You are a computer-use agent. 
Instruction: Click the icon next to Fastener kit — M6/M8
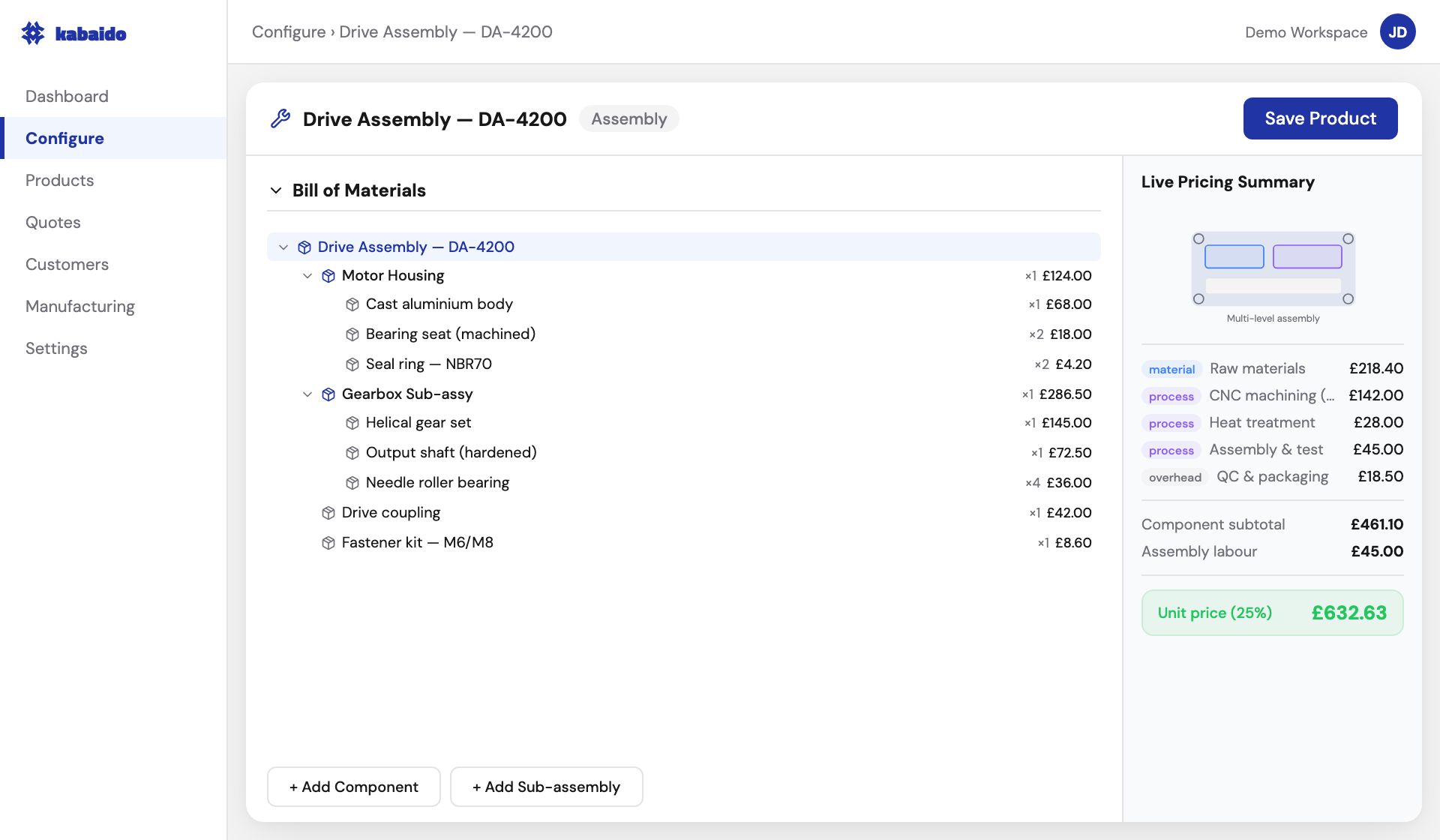click(x=328, y=542)
